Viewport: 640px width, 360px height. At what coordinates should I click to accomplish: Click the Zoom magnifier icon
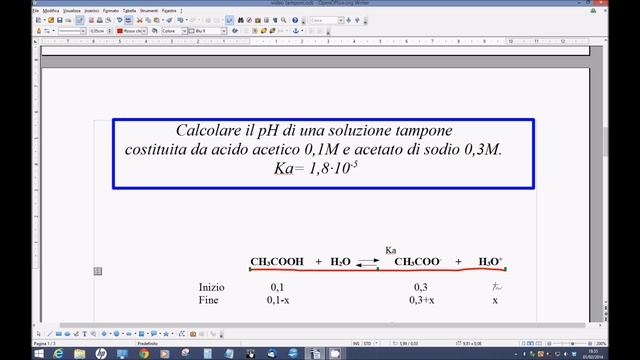pos(283,20)
